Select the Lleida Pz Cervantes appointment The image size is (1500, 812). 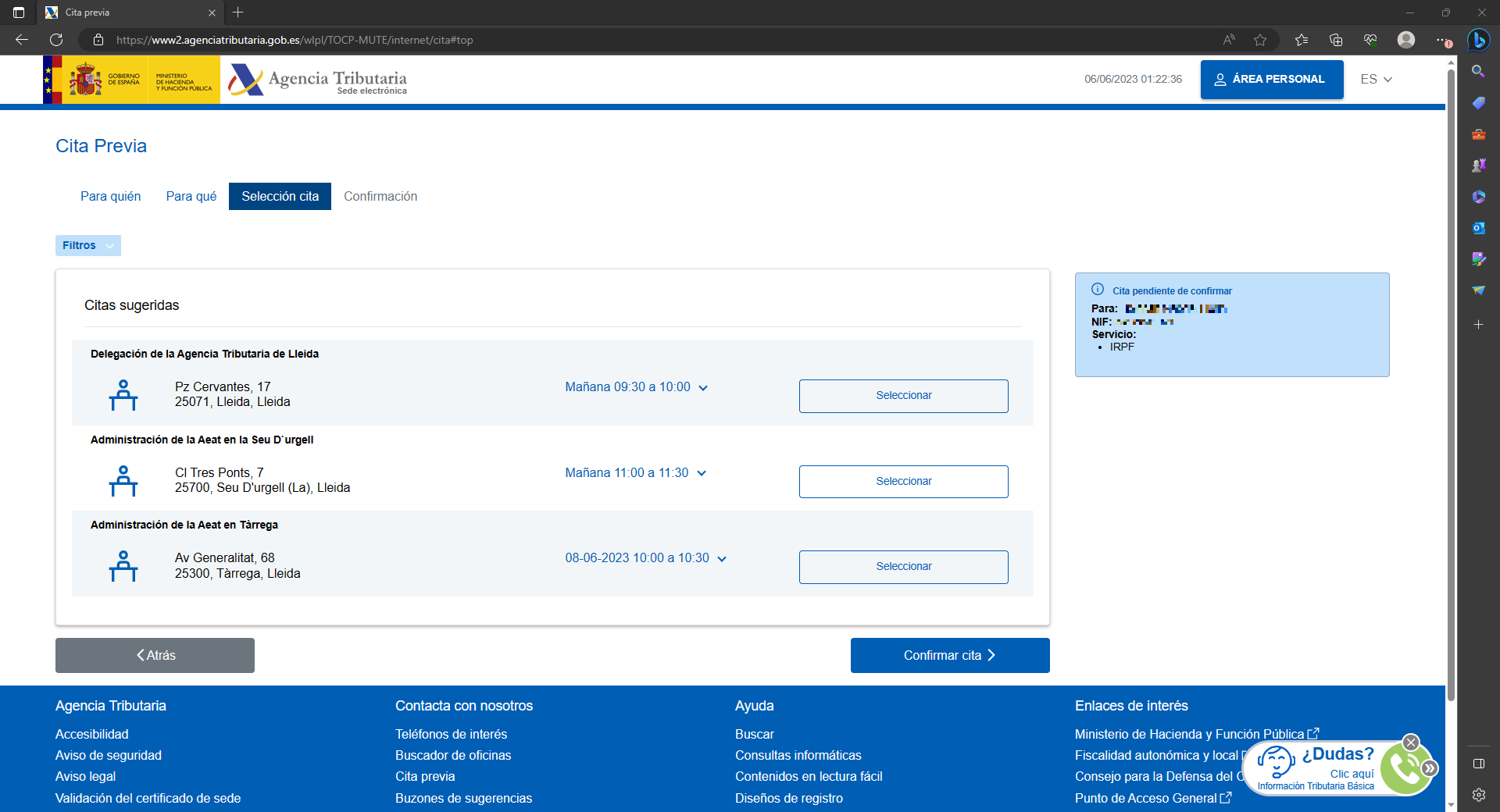tap(903, 396)
